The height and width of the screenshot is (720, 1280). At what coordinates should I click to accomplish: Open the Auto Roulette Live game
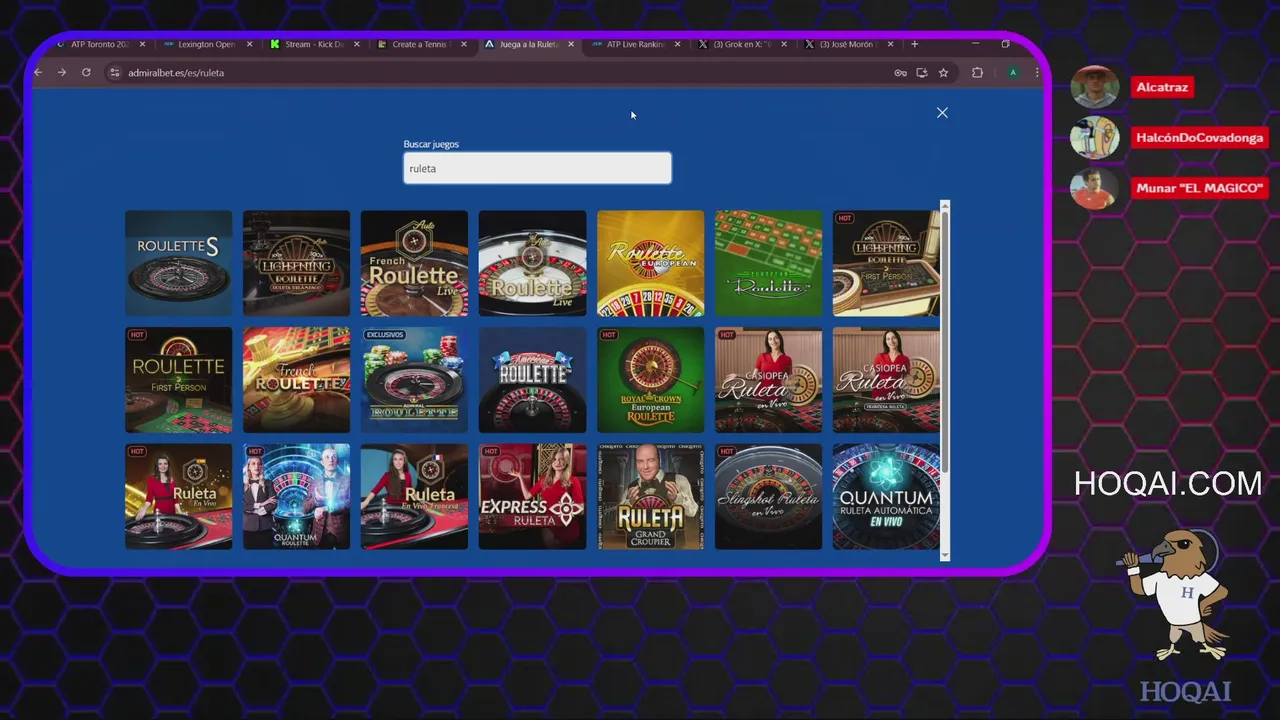pyautogui.click(x=532, y=263)
